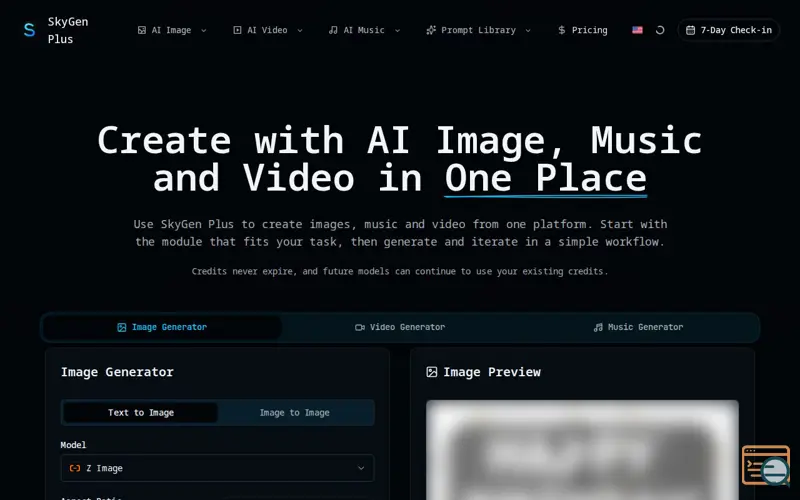Click the Model dropdown chevron arrow
The image size is (800, 500).
click(x=361, y=468)
